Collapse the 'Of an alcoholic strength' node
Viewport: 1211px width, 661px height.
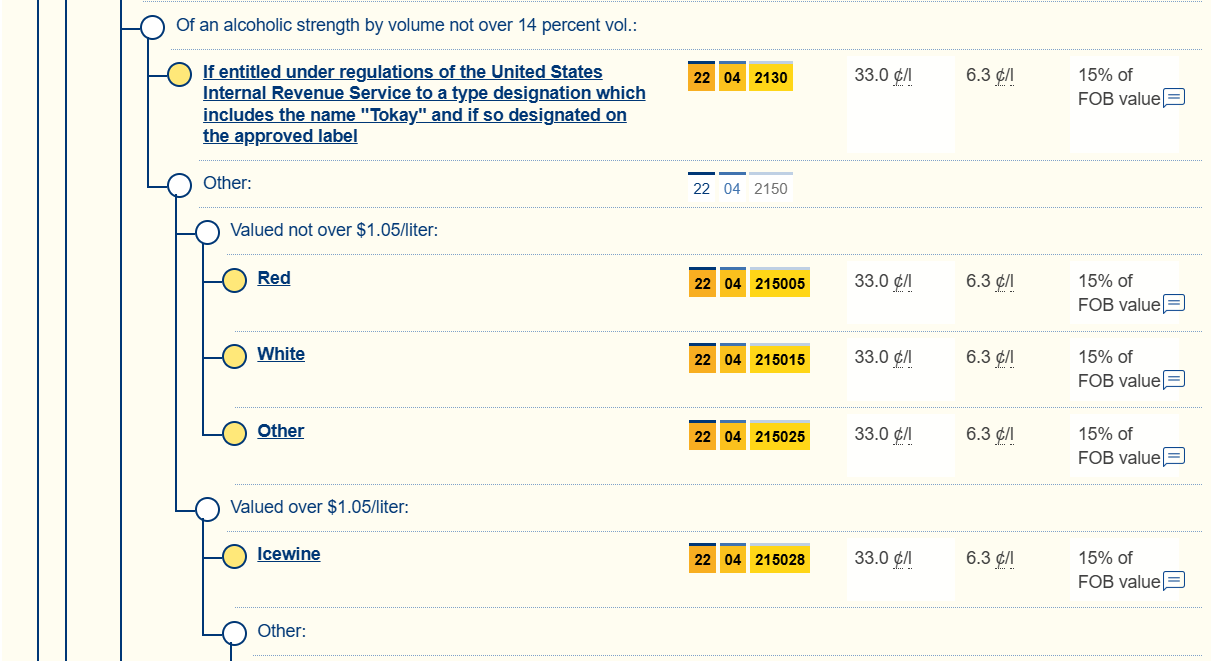pyautogui.click(x=153, y=27)
